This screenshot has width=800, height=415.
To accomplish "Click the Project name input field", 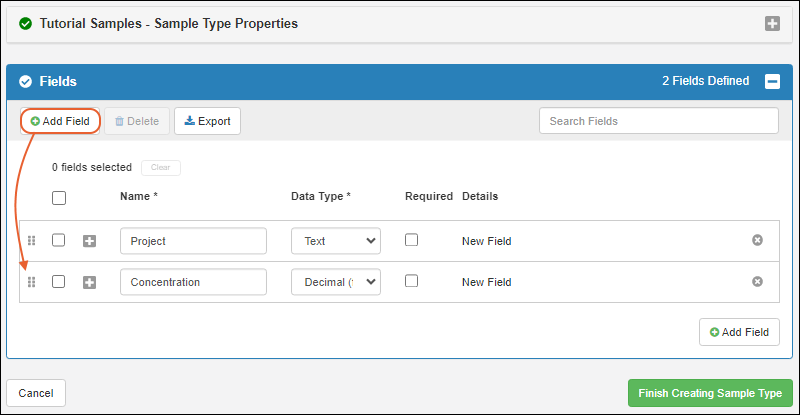I will click(x=193, y=241).
